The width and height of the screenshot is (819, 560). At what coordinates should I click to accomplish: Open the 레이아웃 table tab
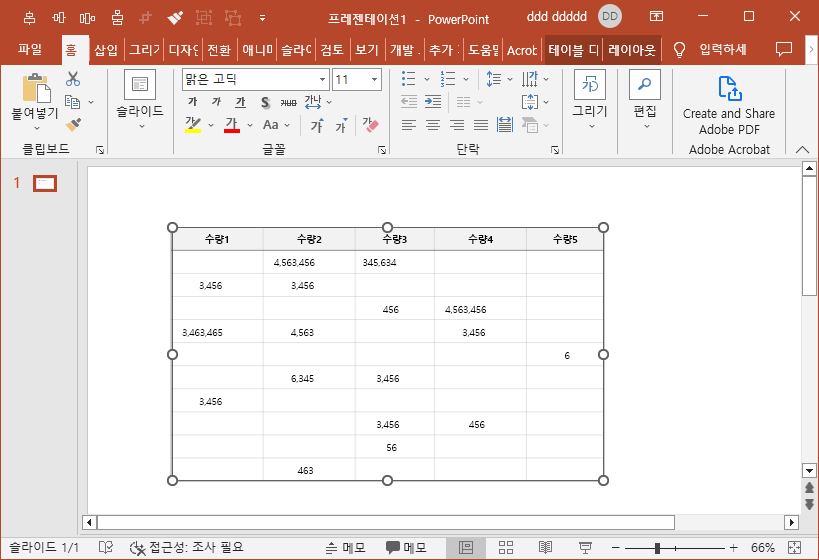632,50
